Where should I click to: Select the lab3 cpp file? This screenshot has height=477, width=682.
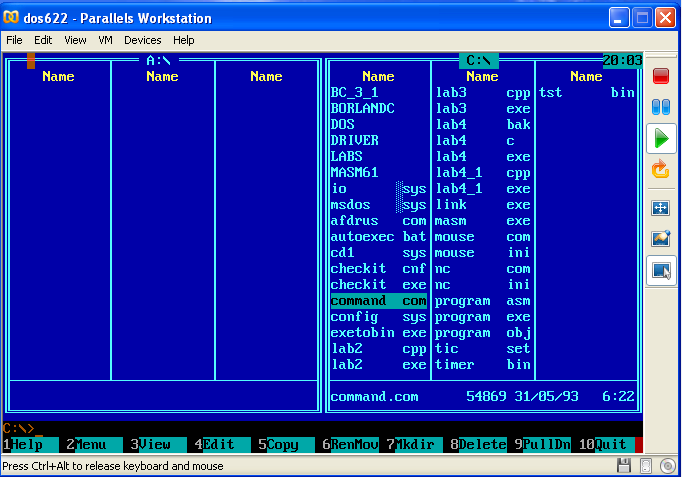483,93
